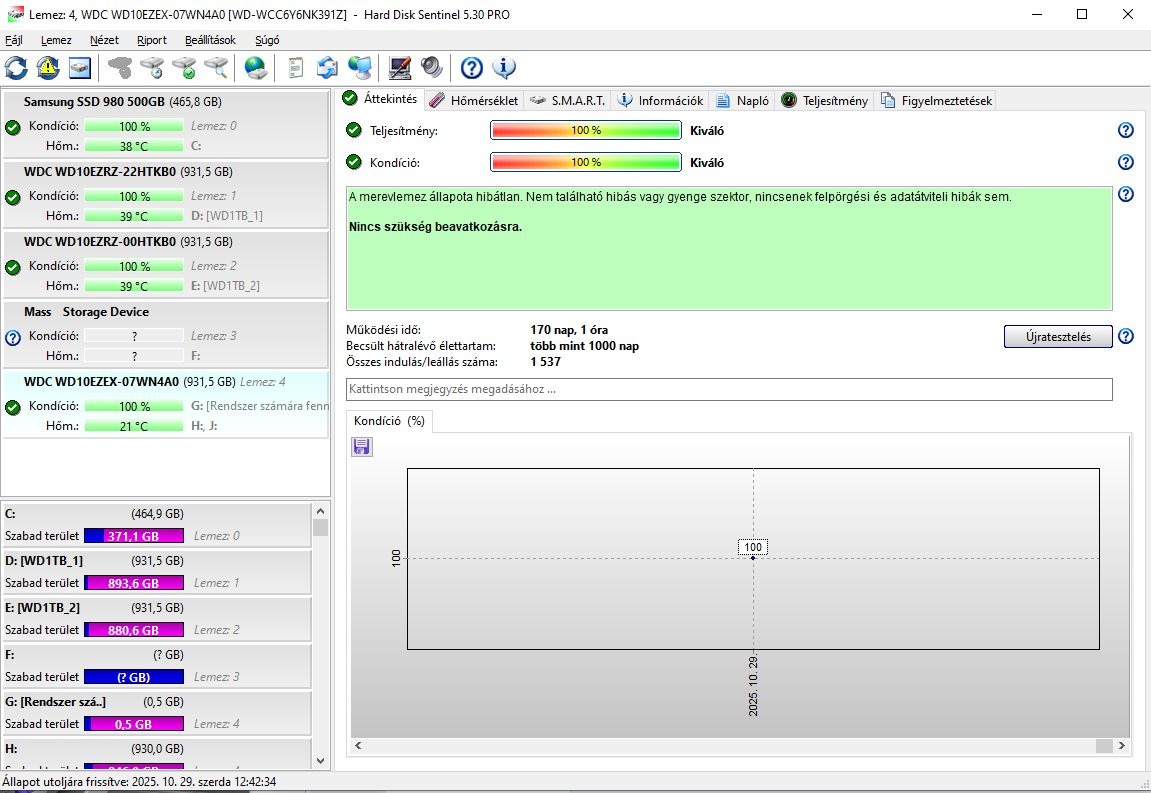Screen dimensions: 1151x793
Task: Switch to the Figyelmeztetések tab
Action: click(x=937, y=101)
